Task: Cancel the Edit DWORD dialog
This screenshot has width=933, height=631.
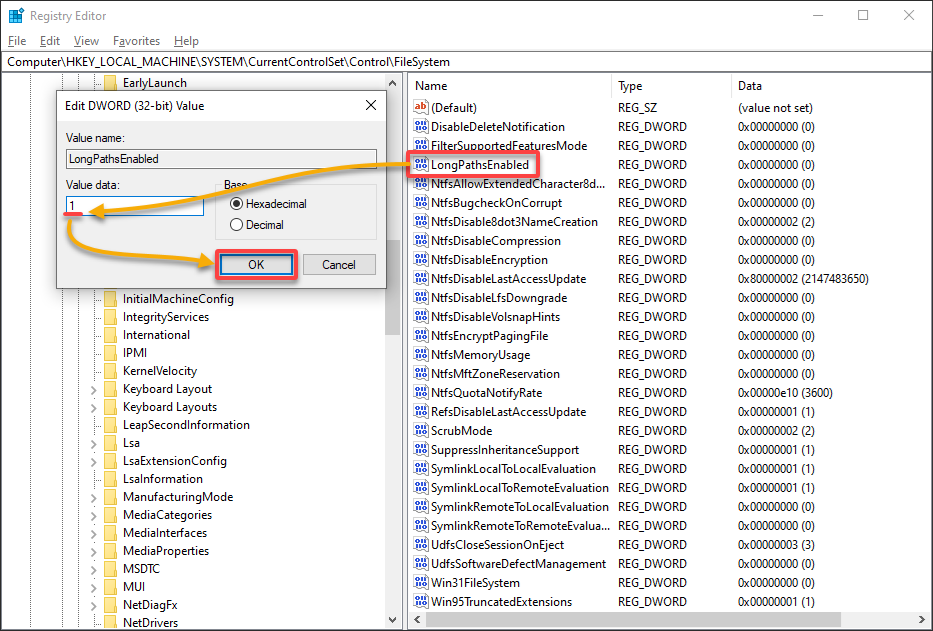Action: pos(339,265)
